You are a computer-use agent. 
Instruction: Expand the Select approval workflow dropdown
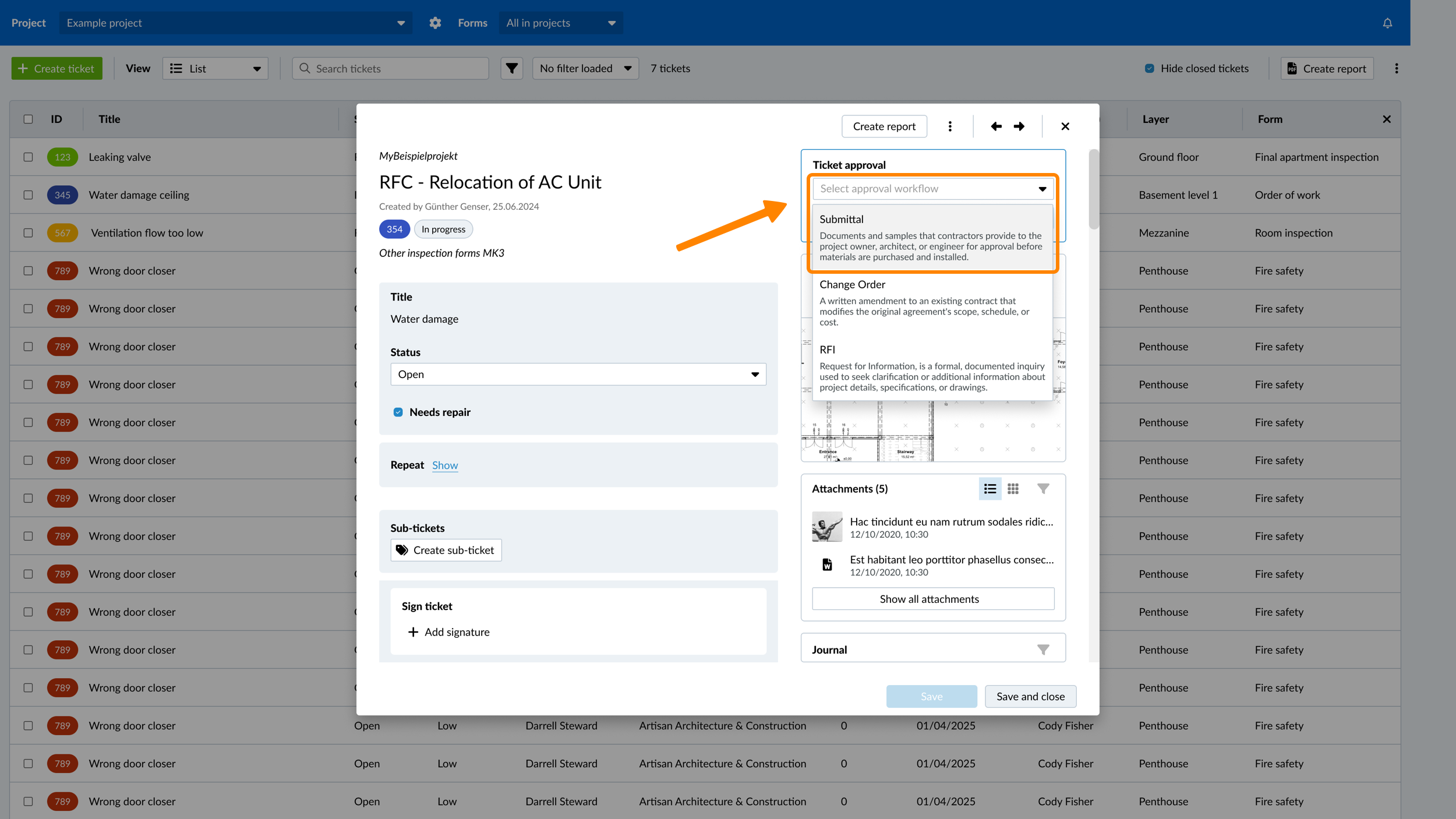point(932,189)
